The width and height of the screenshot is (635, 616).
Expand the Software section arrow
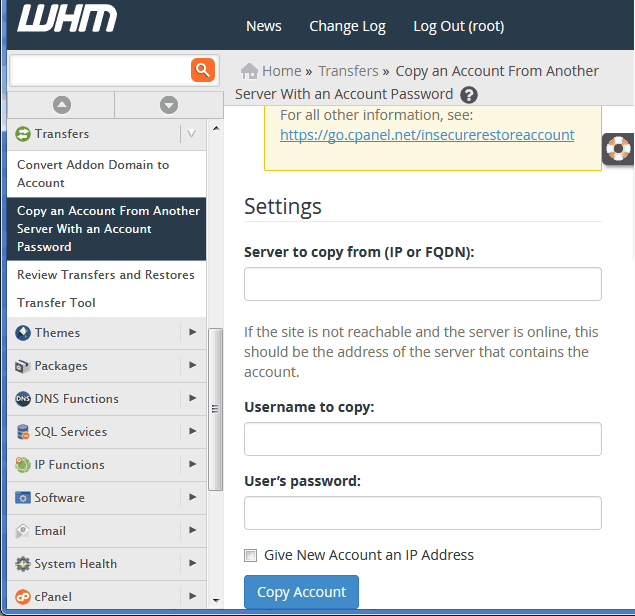pos(193,497)
